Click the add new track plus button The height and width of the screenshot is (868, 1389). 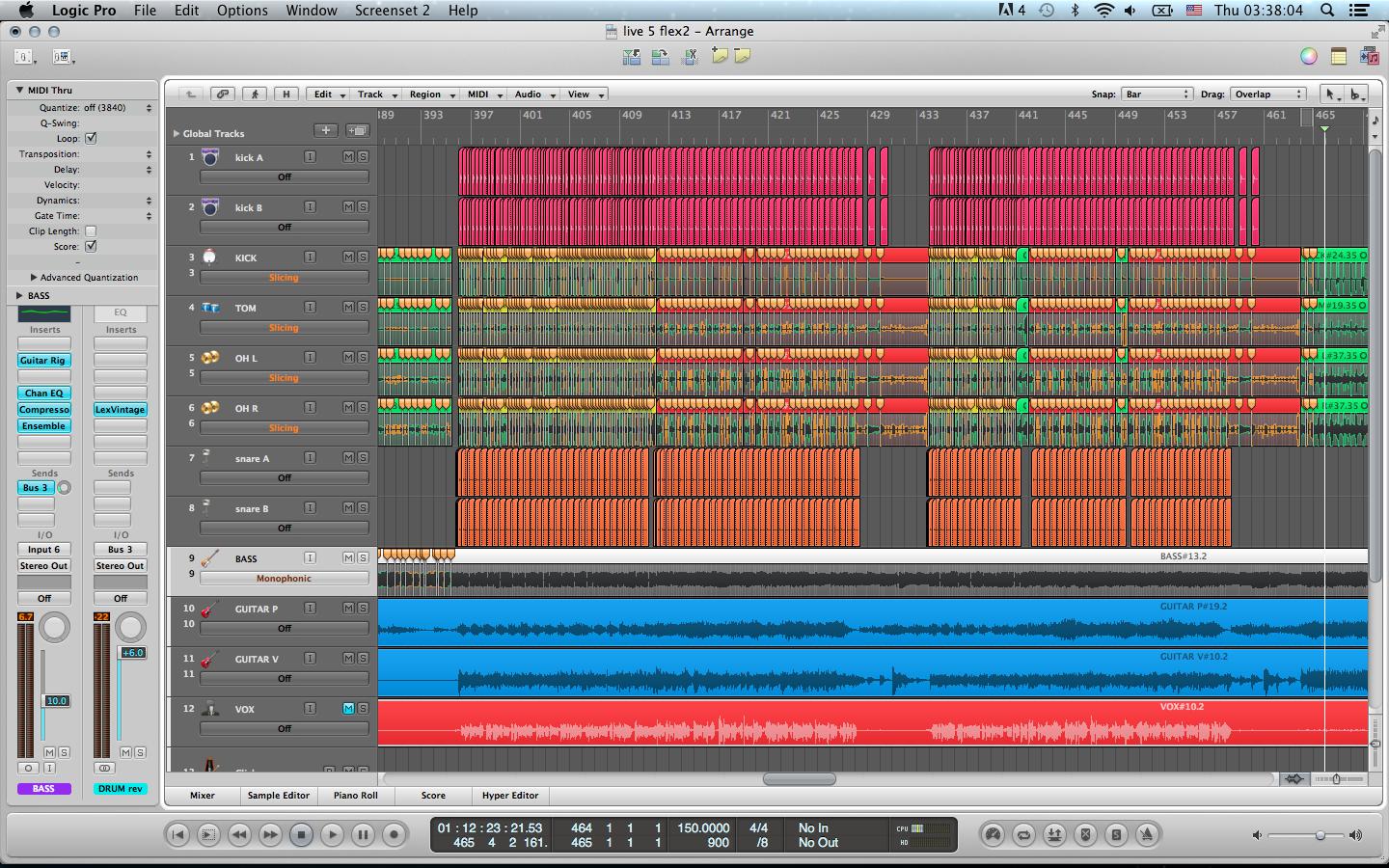coord(326,131)
